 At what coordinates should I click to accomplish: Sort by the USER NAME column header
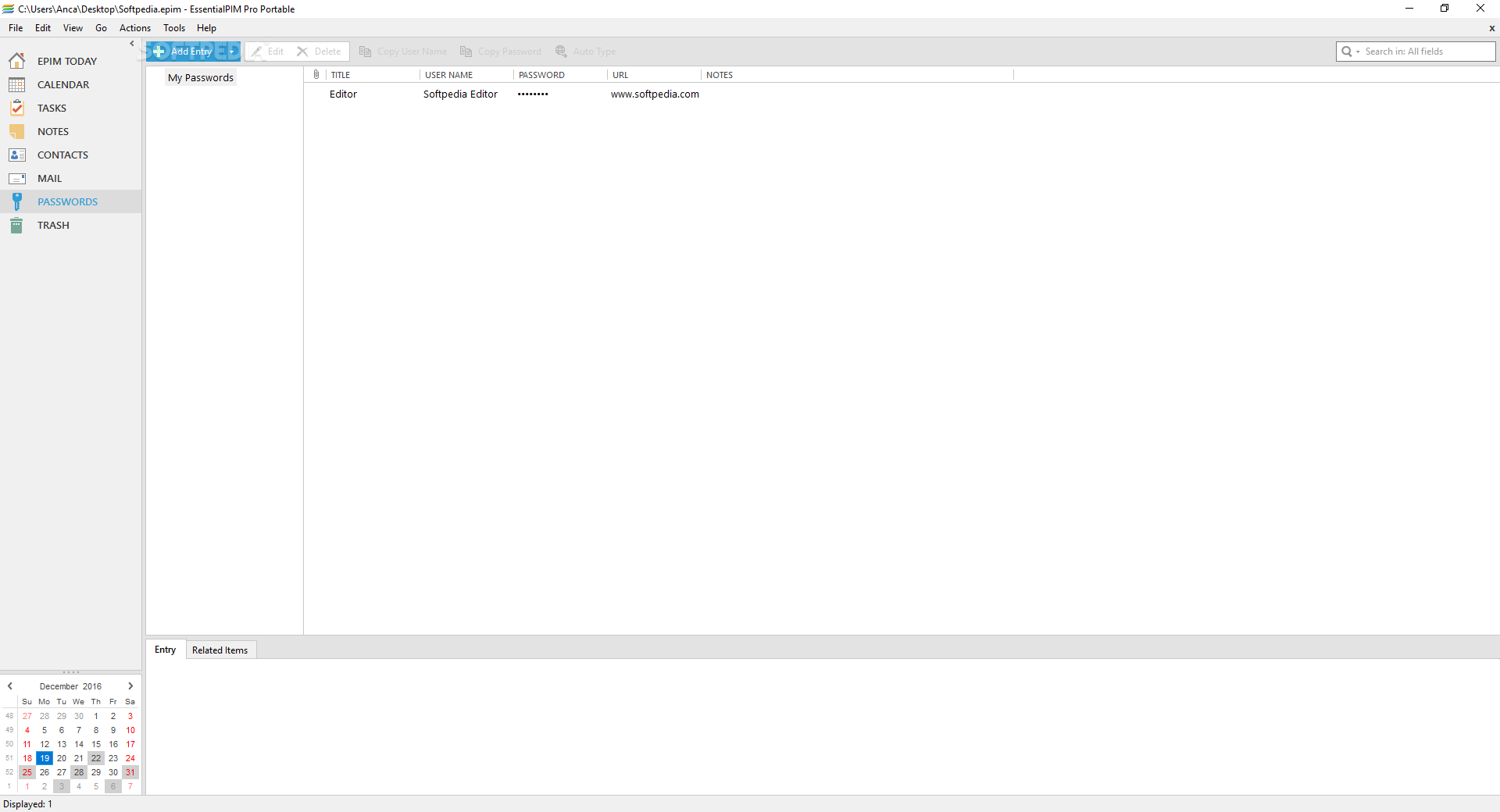click(466, 75)
